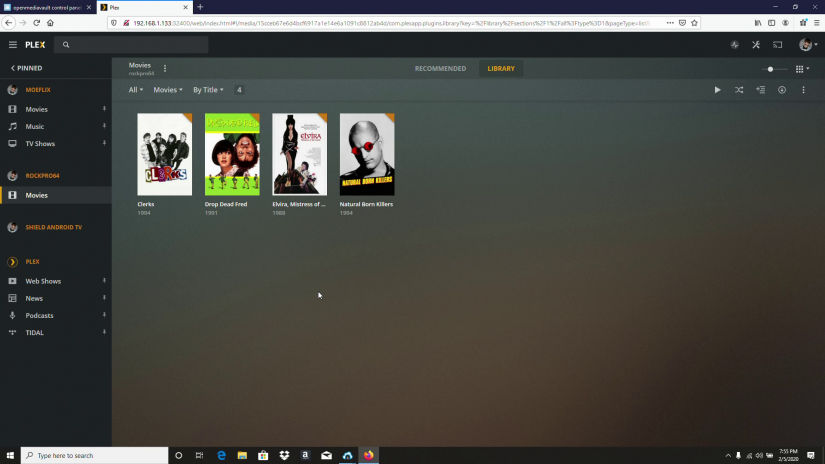
Task: Click the Drop Dead Fred title link
Action: pyautogui.click(x=226, y=204)
